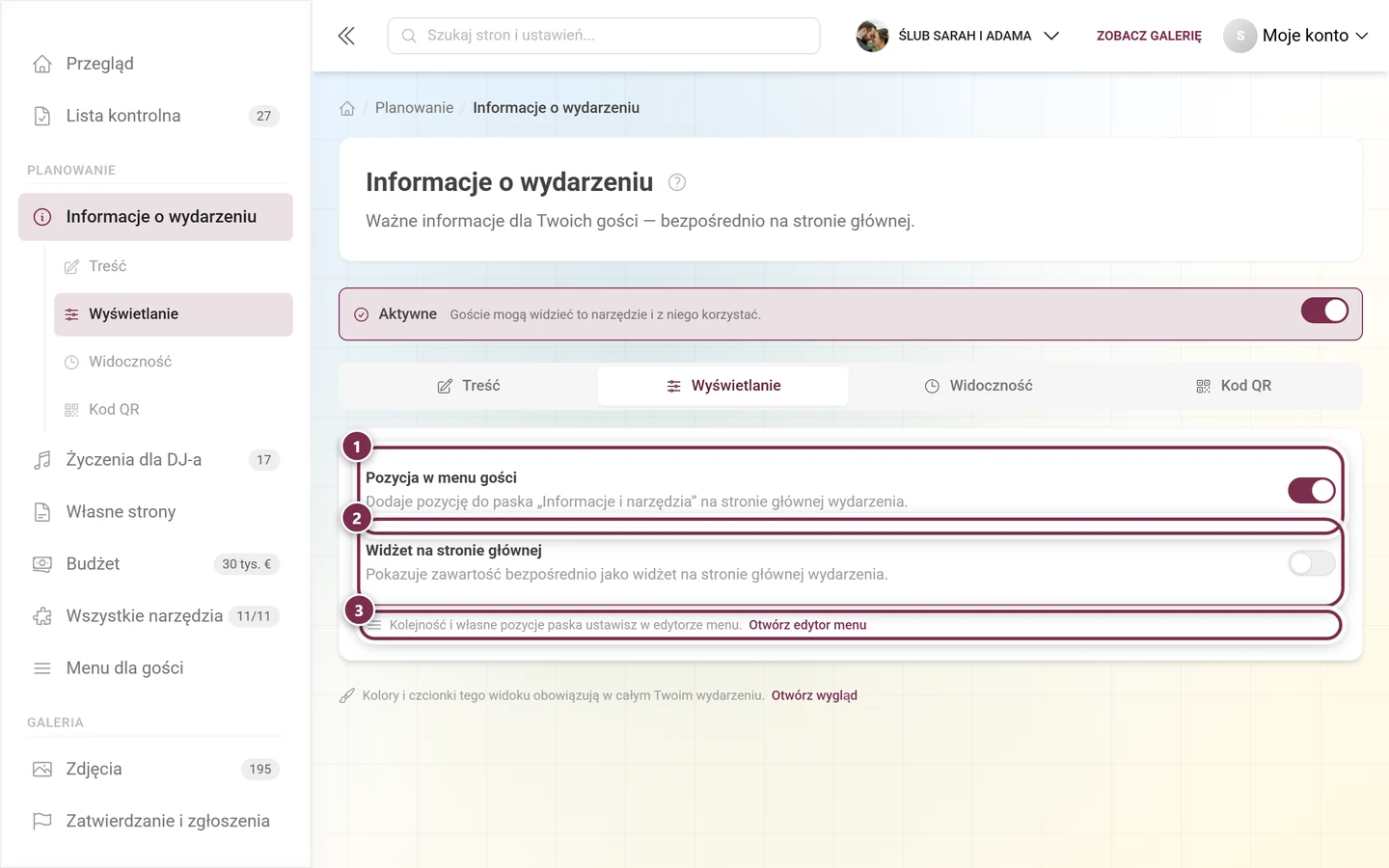
Task: Open help question mark beside page title
Action: (677, 182)
